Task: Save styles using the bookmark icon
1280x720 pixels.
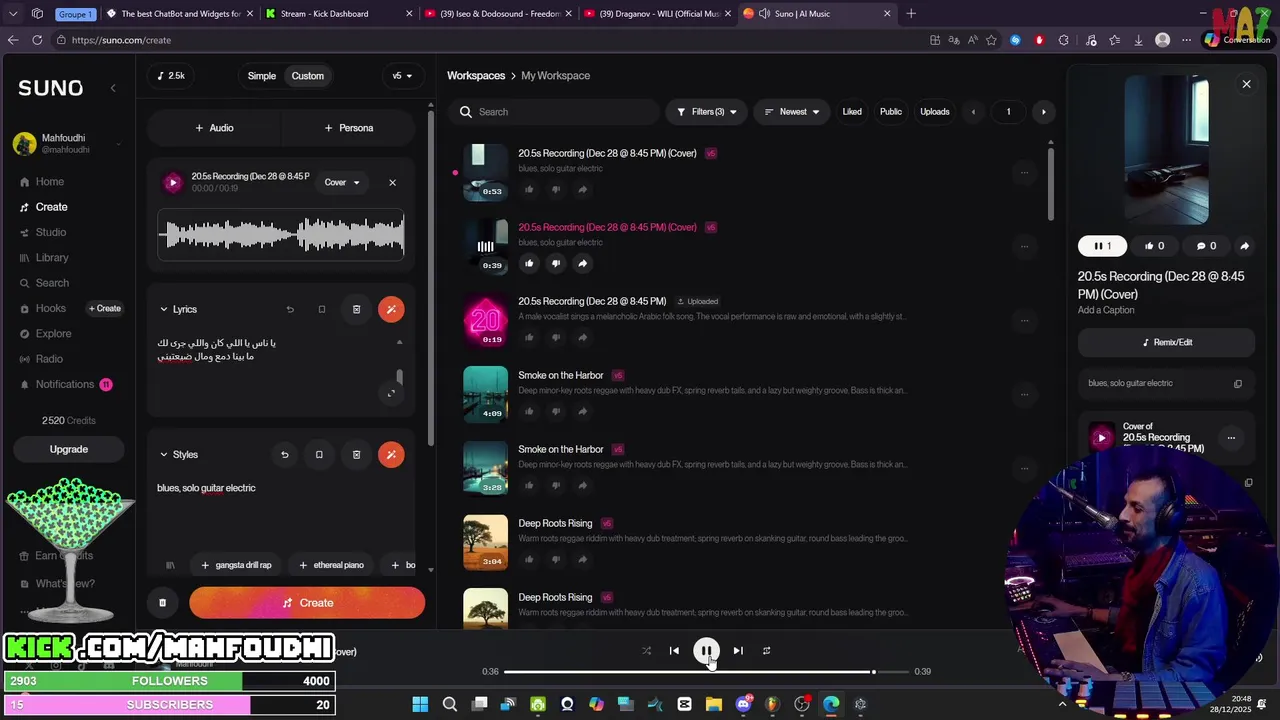Action: click(x=319, y=454)
